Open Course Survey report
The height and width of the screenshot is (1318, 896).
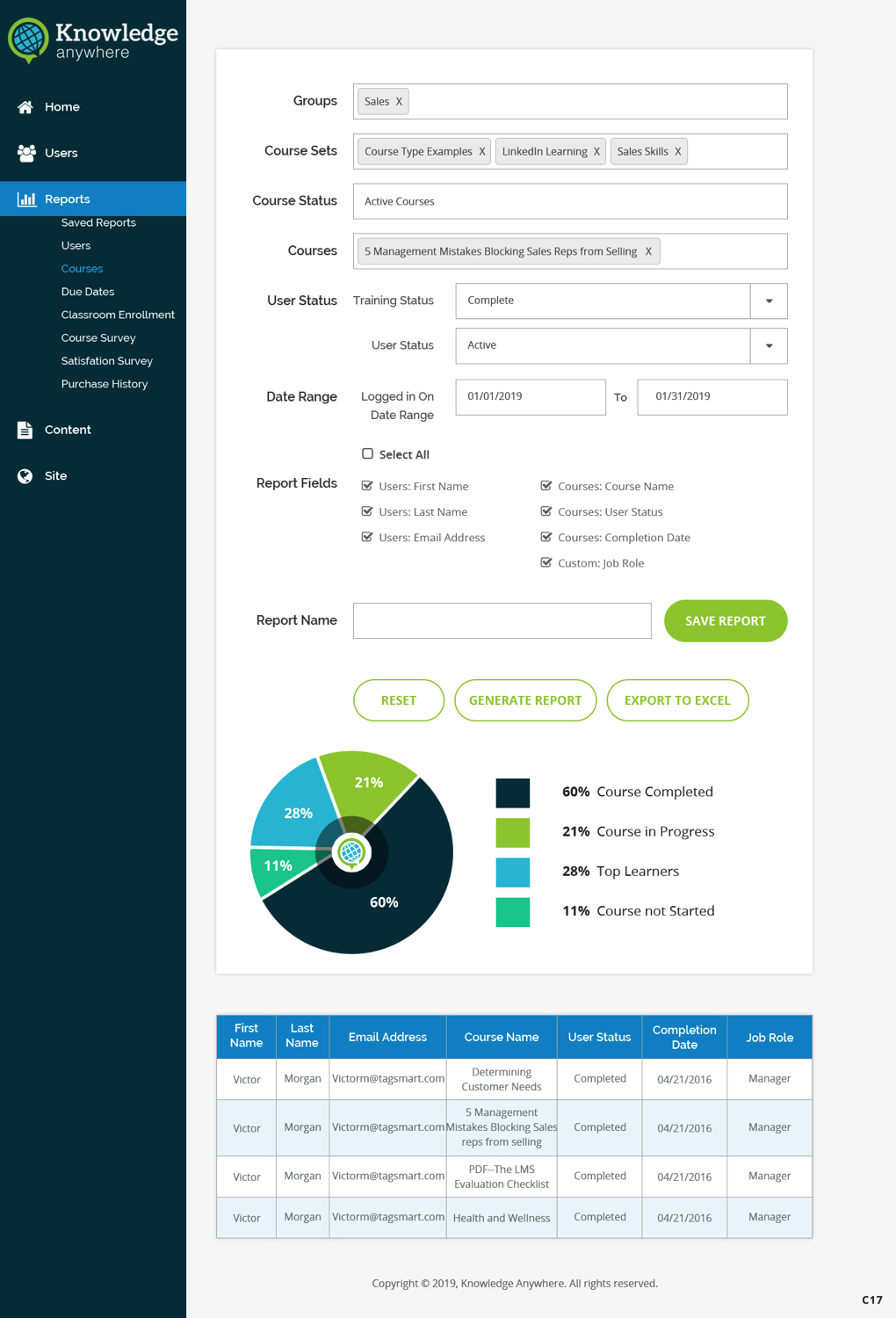click(98, 338)
